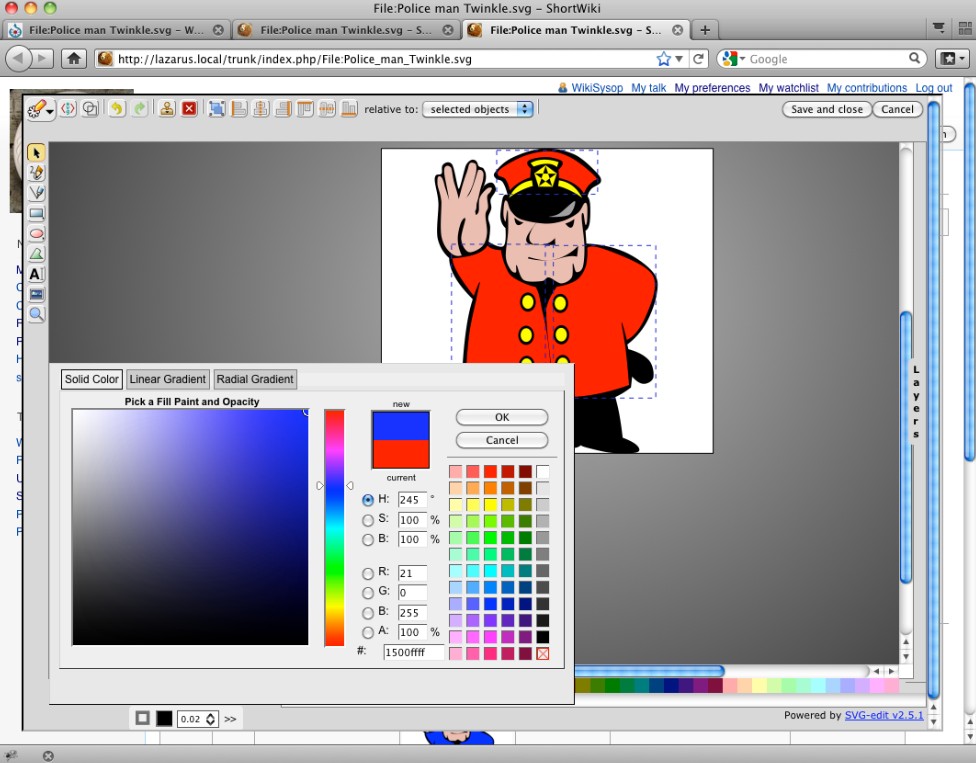Select the blue B radio button below G
Screen dimensions: 976x763
(x=368, y=612)
